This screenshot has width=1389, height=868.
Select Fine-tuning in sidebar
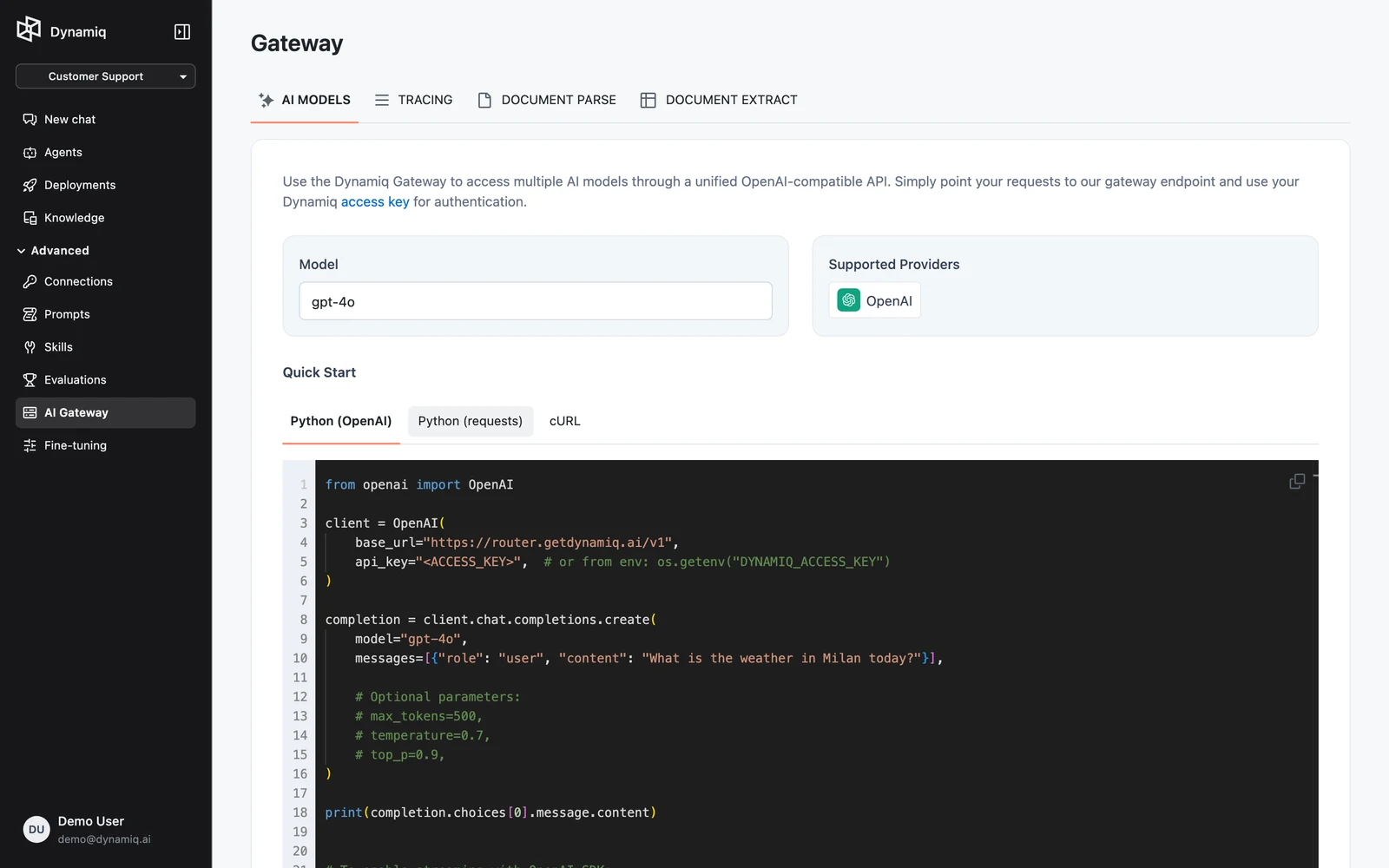(x=105, y=445)
